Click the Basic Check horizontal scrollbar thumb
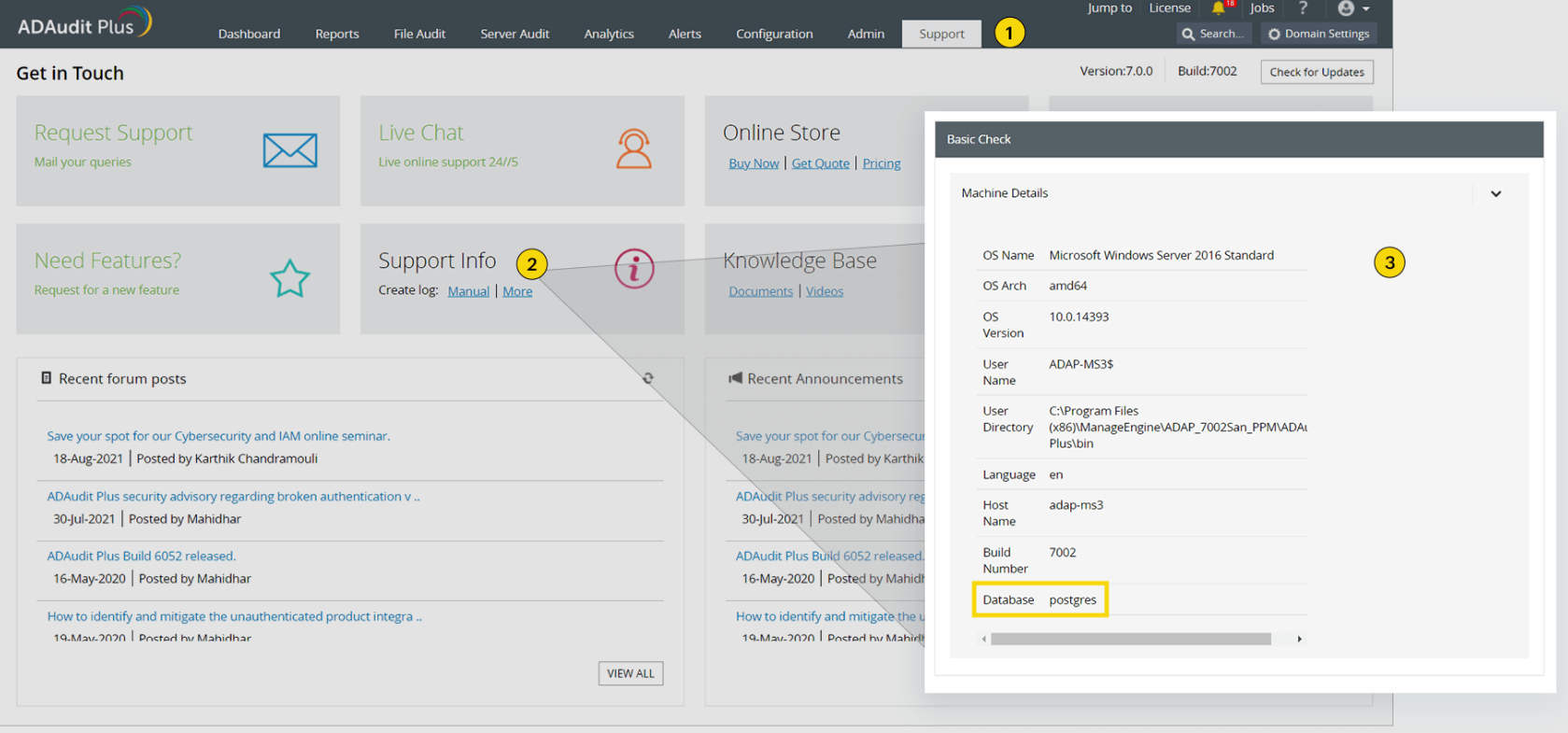This screenshot has height=733, width=1568. (1131, 639)
